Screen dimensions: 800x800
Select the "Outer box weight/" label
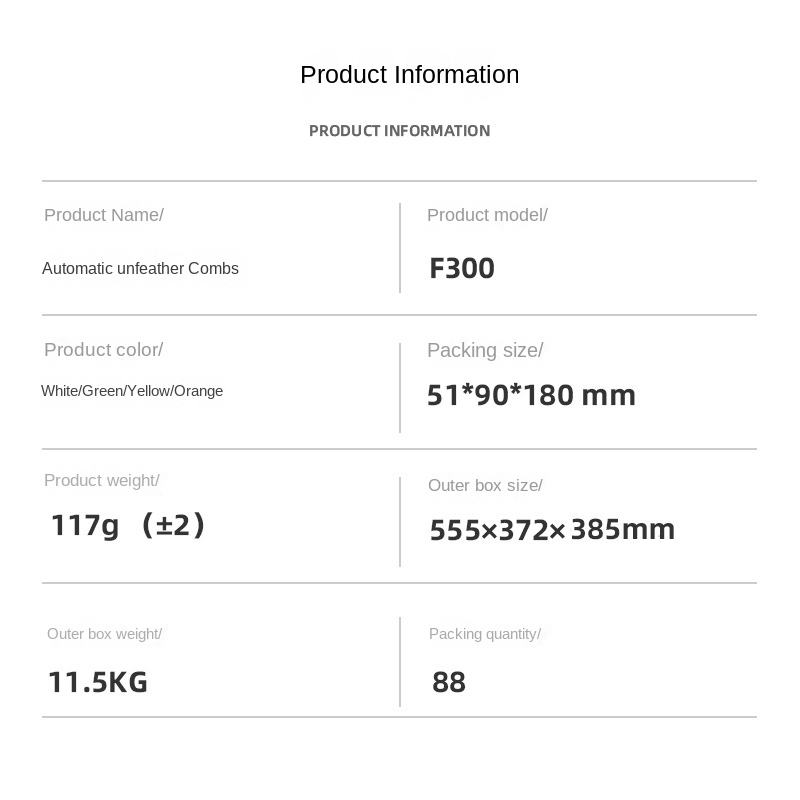tap(104, 634)
